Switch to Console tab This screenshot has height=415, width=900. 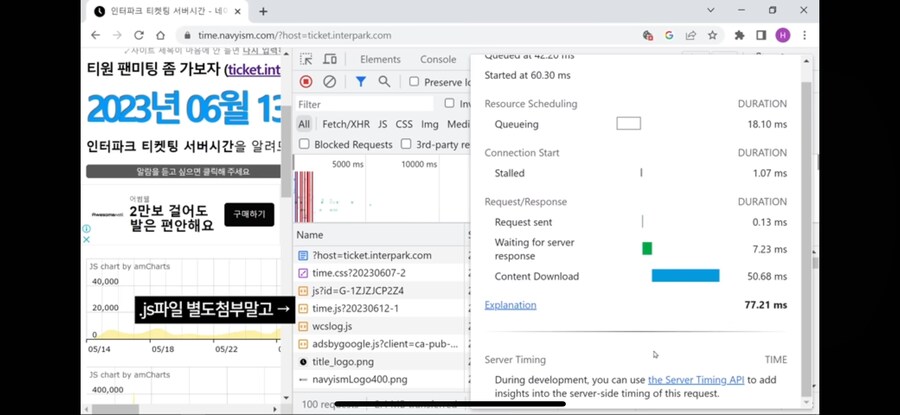[x=438, y=59]
